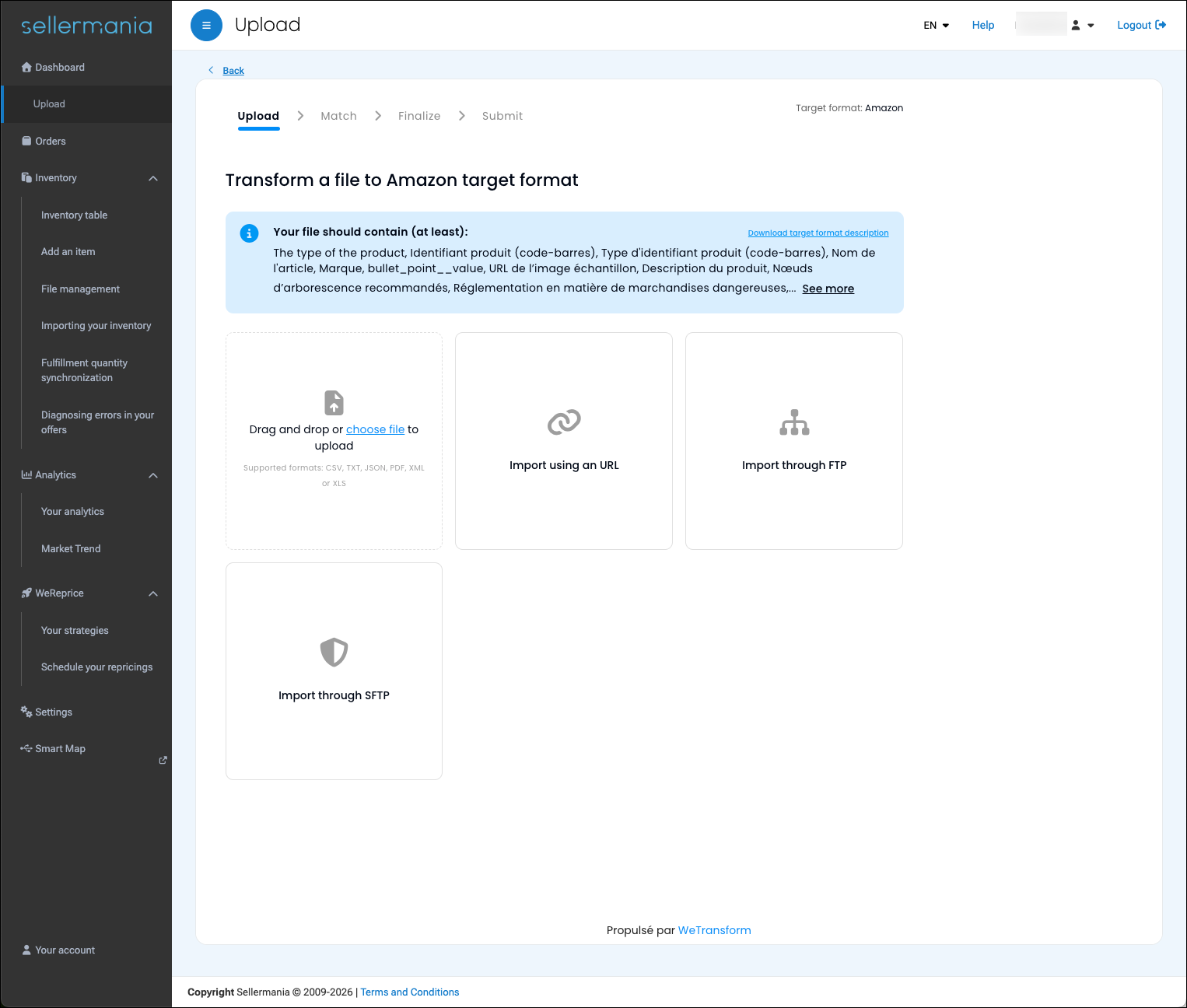Click the chain link icon for URL import
This screenshot has height=1008, width=1187.
point(564,422)
